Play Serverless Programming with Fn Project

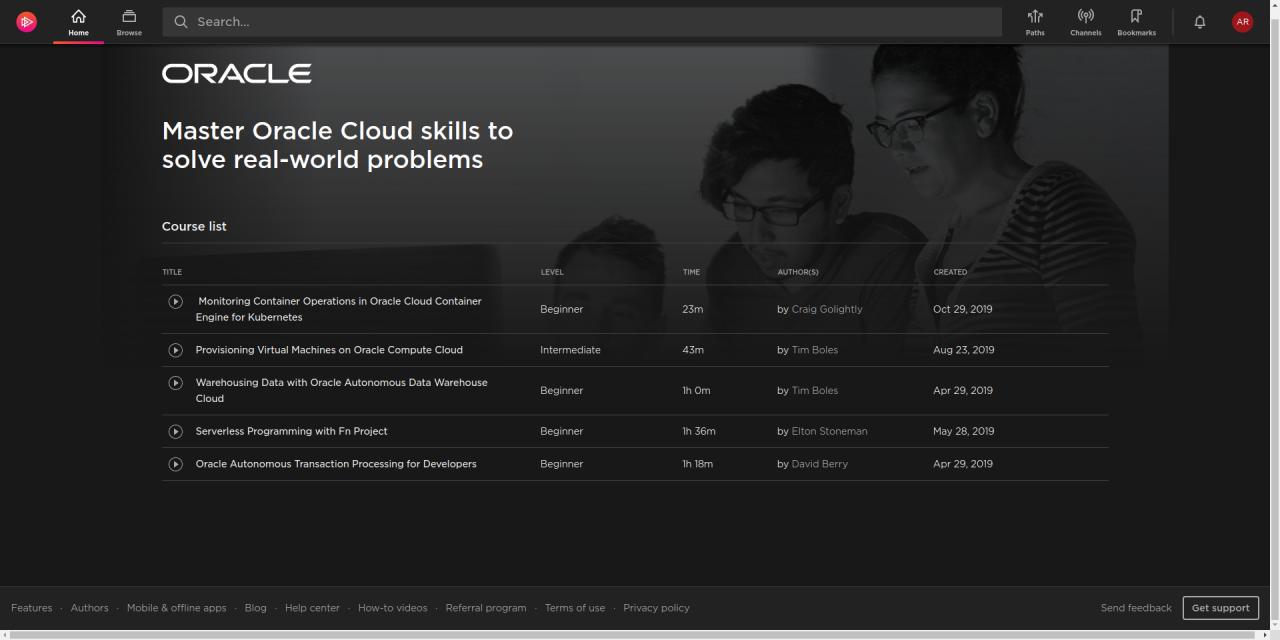click(175, 431)
